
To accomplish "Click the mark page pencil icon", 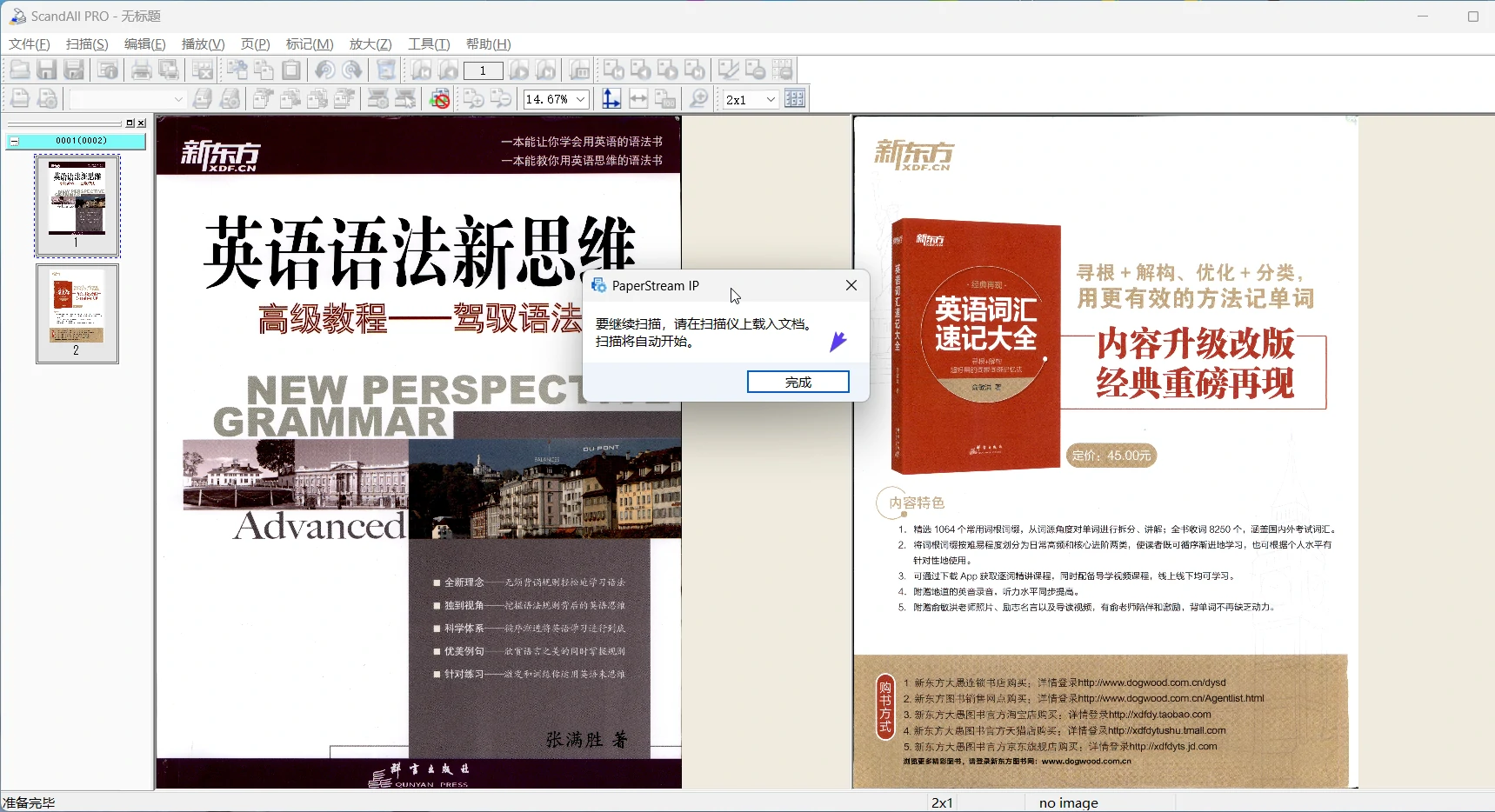I will coord(729,70).
